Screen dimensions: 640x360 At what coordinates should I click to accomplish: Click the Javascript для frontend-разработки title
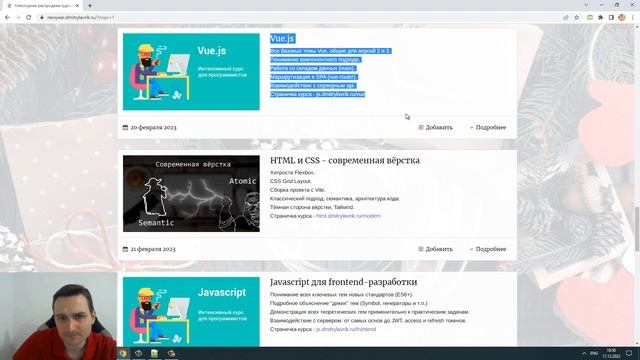tap(343, 282)
